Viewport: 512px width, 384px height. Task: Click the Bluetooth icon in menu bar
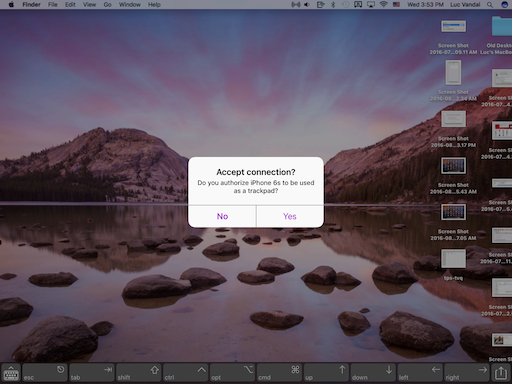[x=333, y=5]
